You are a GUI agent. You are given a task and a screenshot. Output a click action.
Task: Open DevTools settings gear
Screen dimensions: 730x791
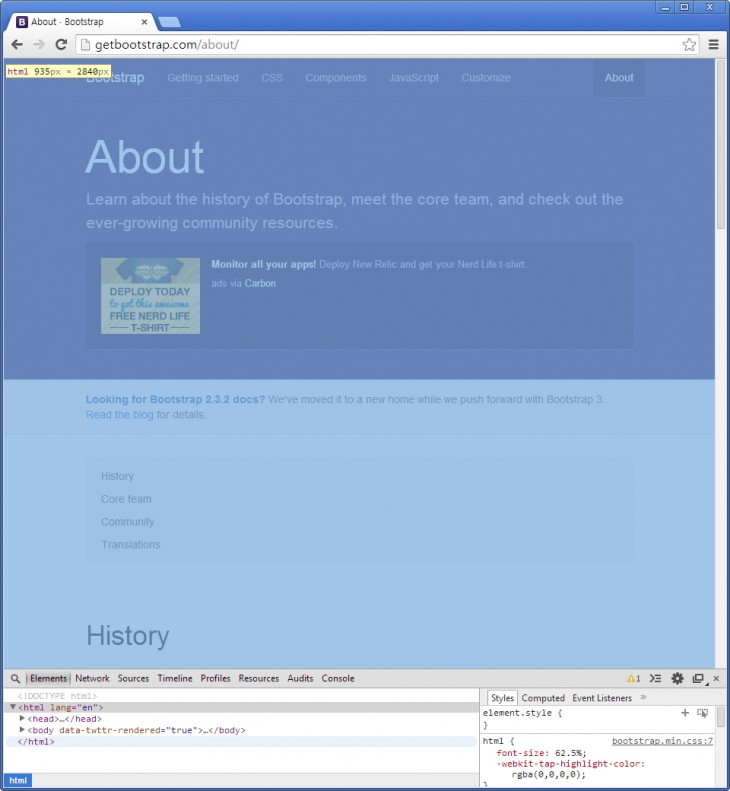pyautogui.click(x=677, y=679)
